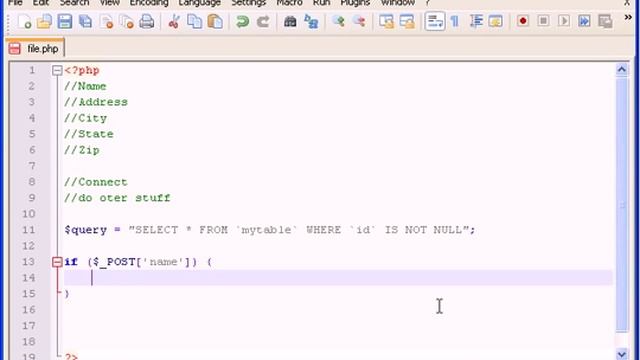Undo last edit with green arrow
The width and height of the screenshot is (640, 360).
[x=242, y=21]
